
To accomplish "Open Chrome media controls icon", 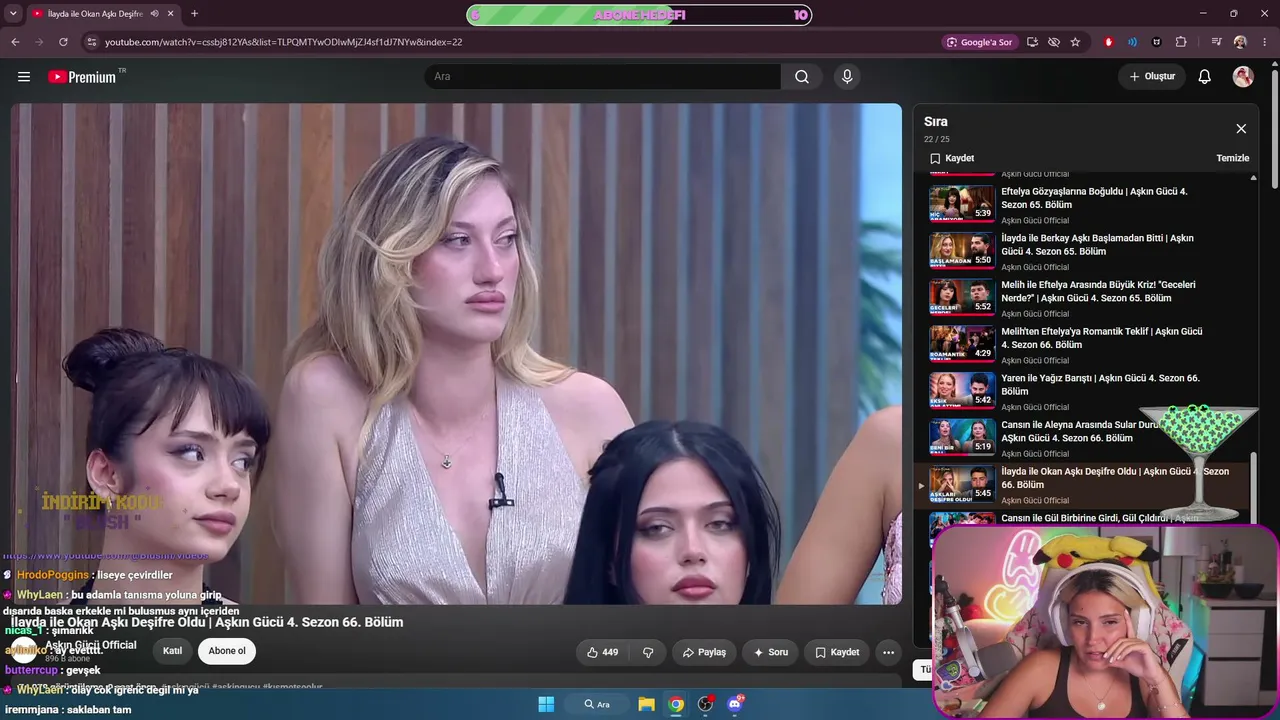I will pos(1216,42).
